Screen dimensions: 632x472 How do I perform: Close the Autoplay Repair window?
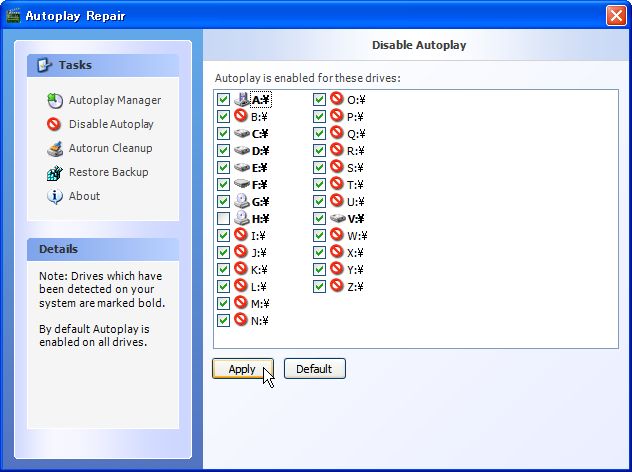(616, 16)
